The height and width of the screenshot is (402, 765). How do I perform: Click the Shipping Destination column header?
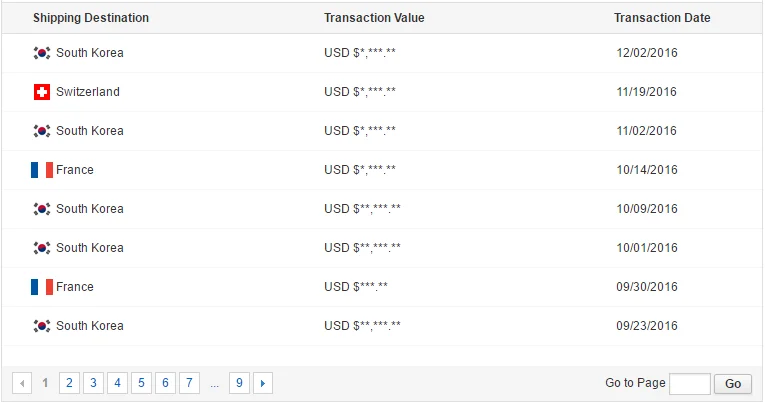(x=91, y=18)
